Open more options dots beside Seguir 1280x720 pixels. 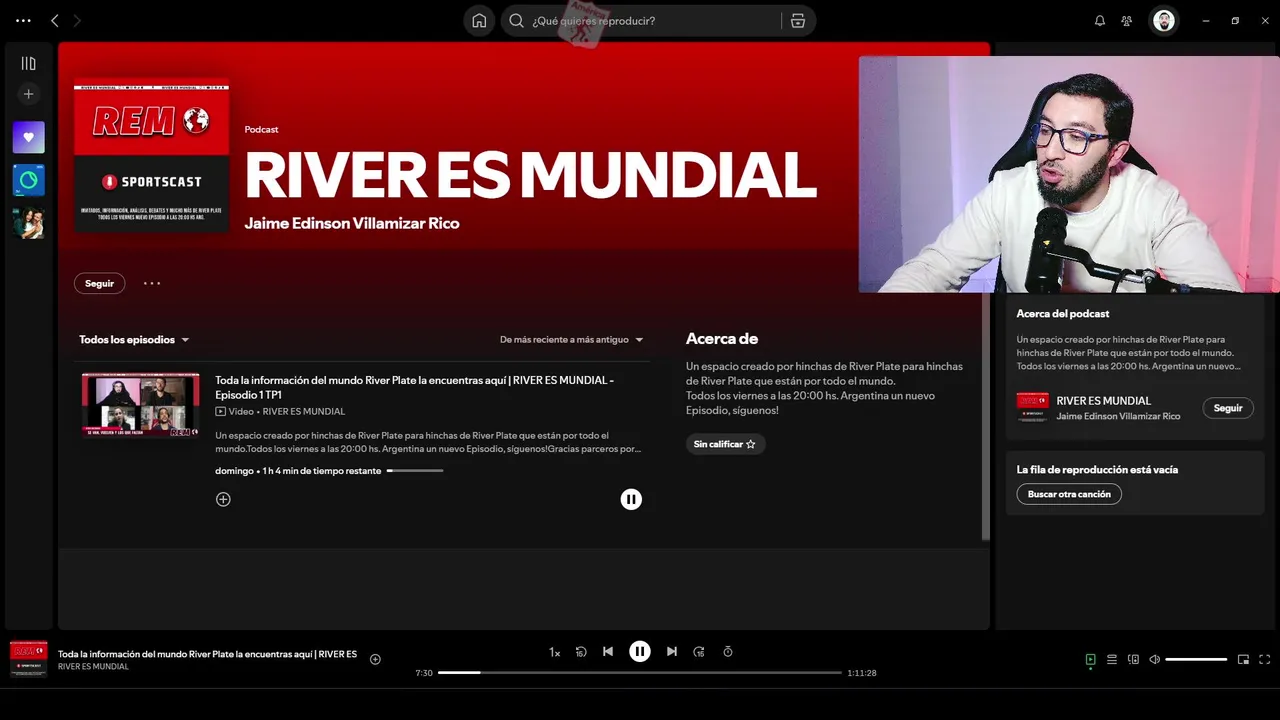(x=152, y=283)
